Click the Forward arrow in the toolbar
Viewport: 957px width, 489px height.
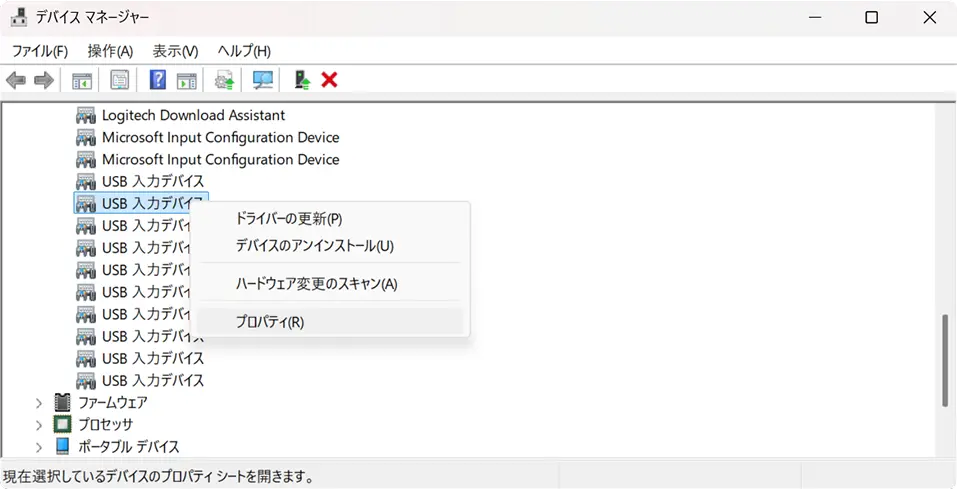(43, 80)
